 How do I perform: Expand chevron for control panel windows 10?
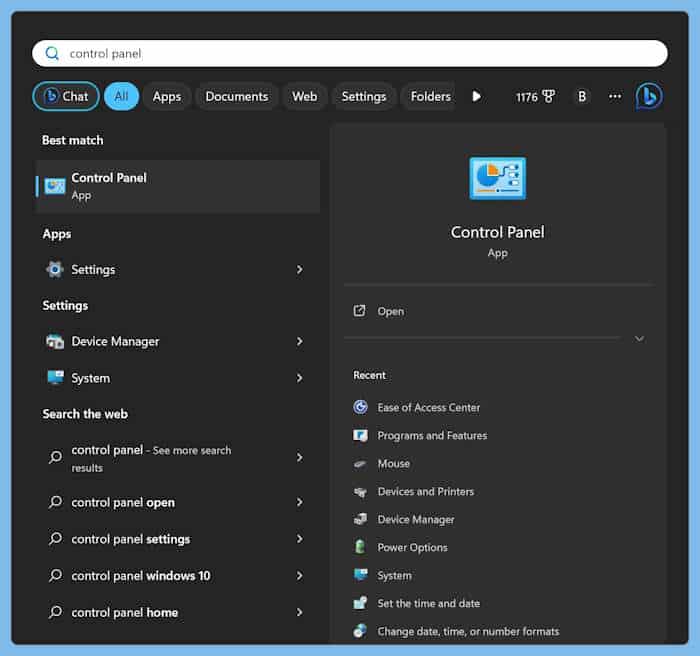[300, 576]
